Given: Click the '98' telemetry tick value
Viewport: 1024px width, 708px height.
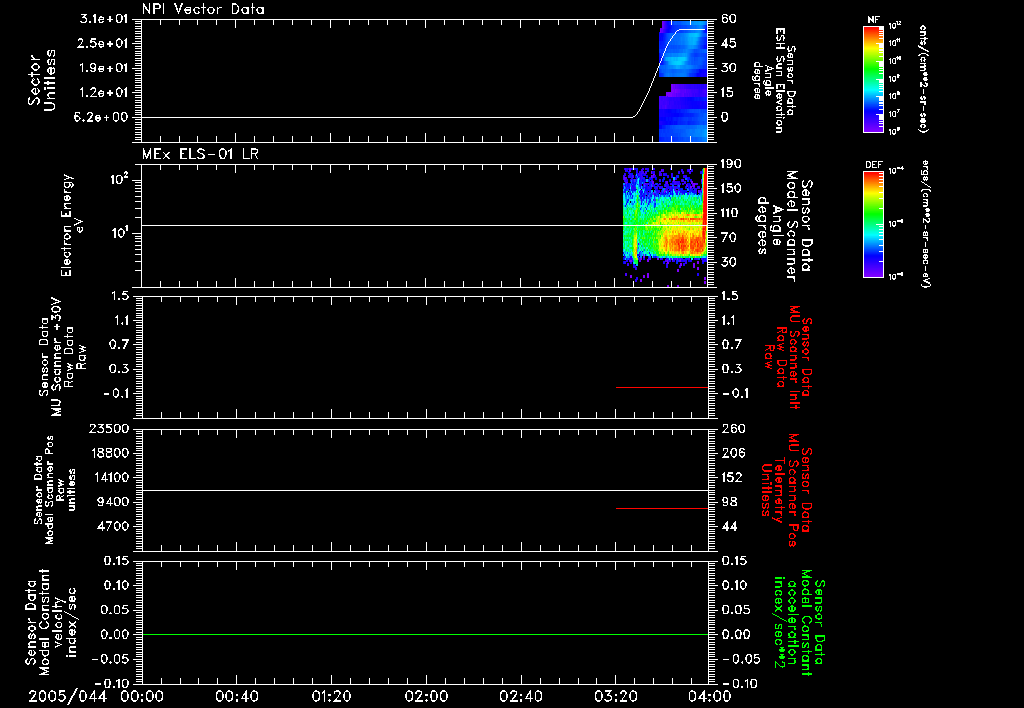Looking at the screenshot, I should [729, 502].
